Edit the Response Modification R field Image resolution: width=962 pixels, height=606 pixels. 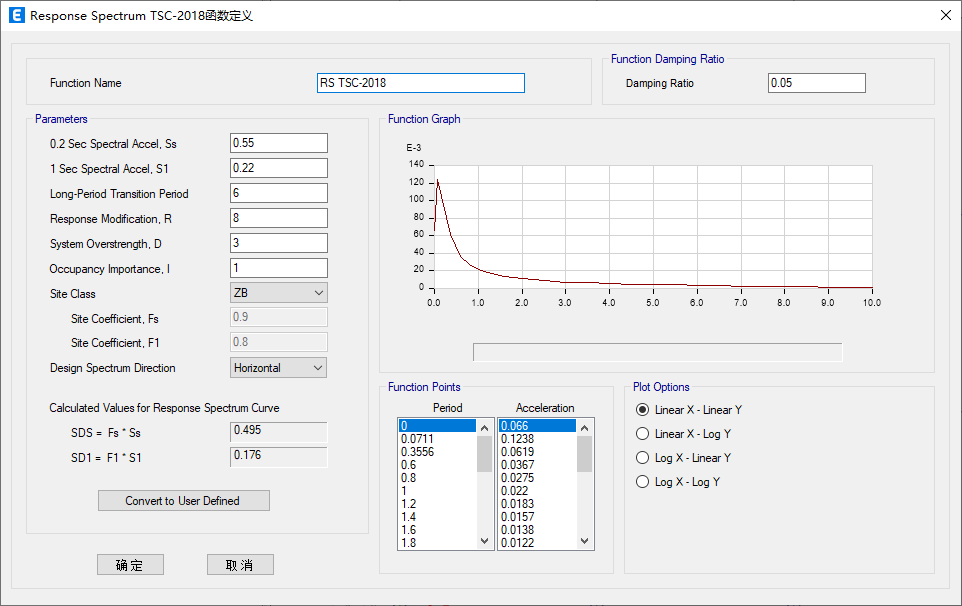(x=279, y=218)
